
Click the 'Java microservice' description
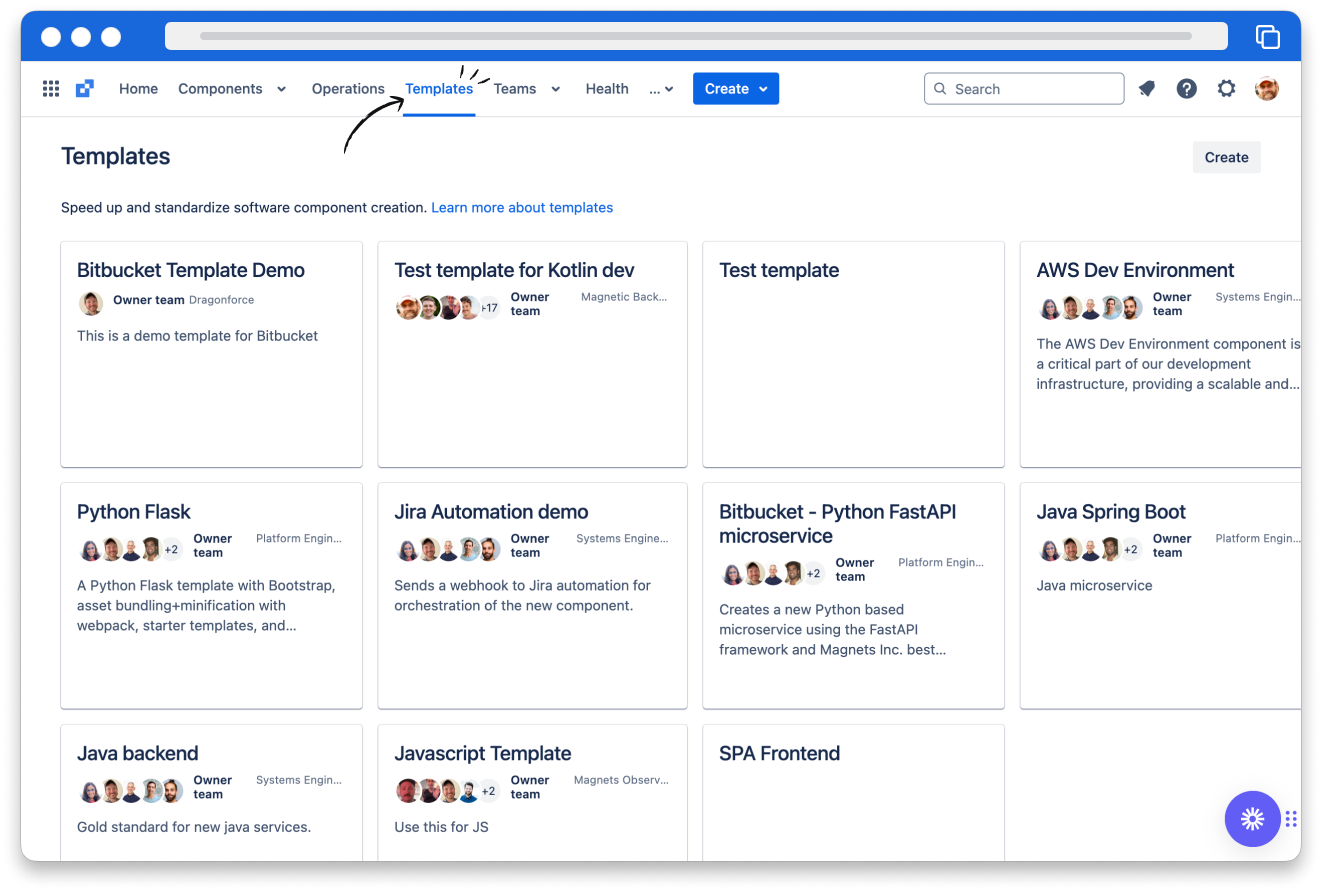1094,585
